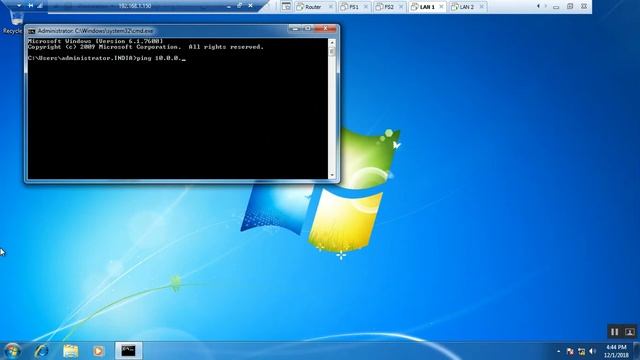640x360 pixels.
Task: Click the cmd scrollbar up arrow
Action: tap(332, 42)
